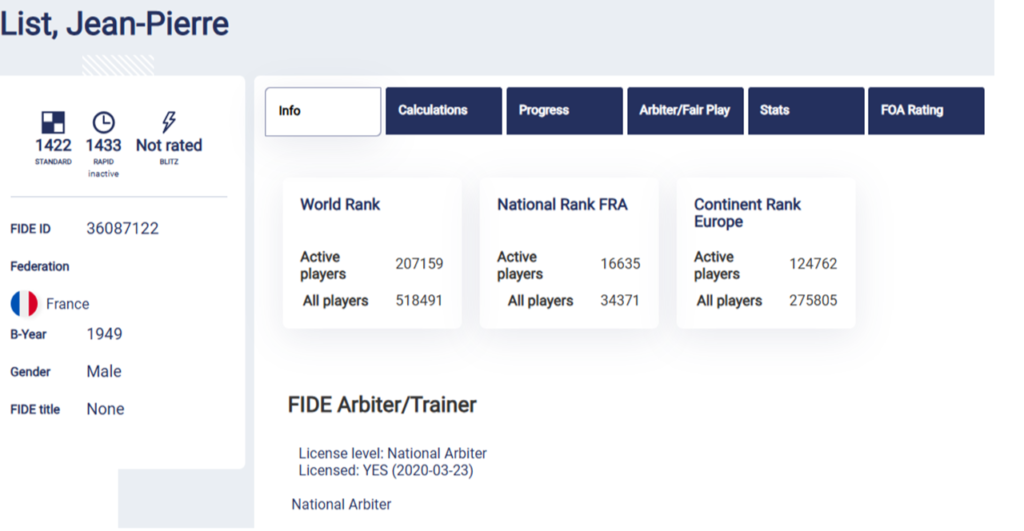Image resolution: width=1024 pixels, height=531 pixels.
Task: Click the France federation link
Action: pyautogui.click(x=67, y=304)
